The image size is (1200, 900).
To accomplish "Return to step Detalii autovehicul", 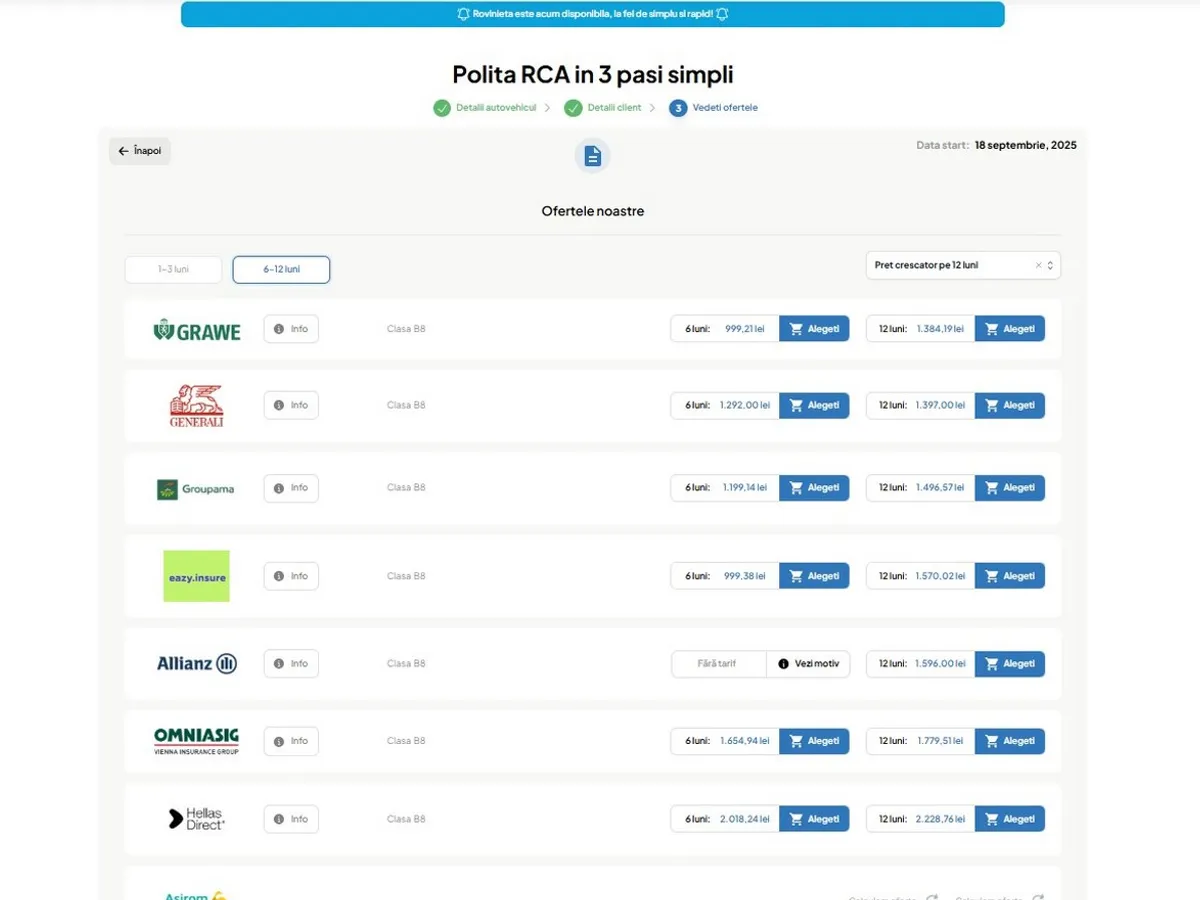I will coord(485,108).
